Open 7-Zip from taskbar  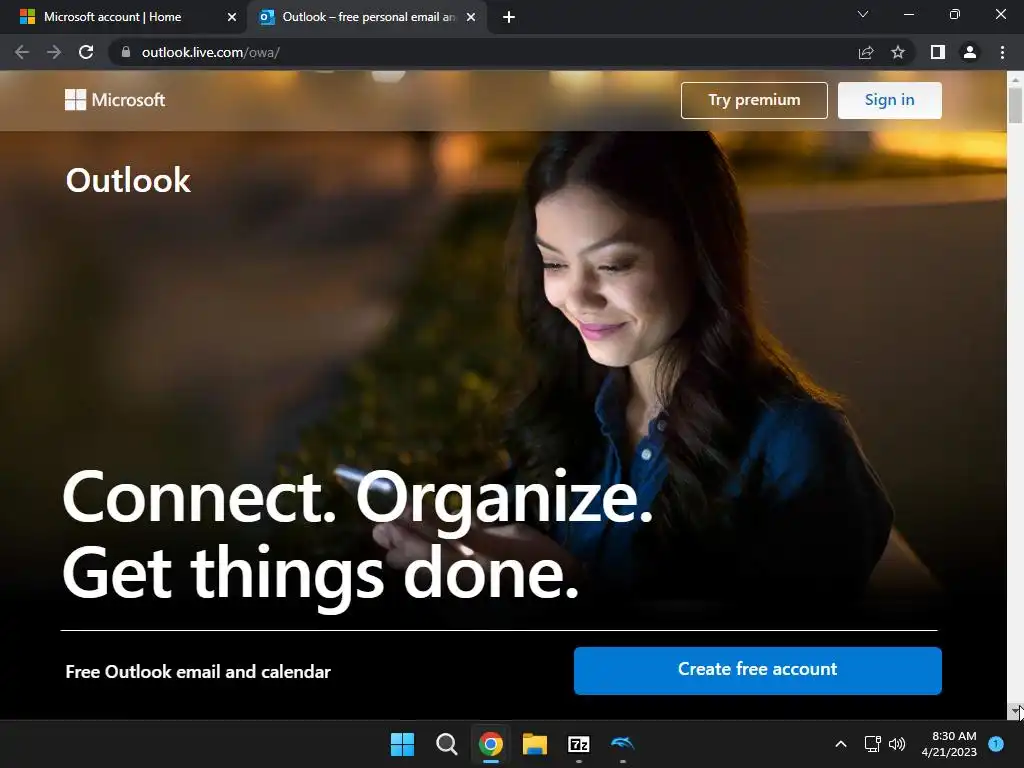579,744
